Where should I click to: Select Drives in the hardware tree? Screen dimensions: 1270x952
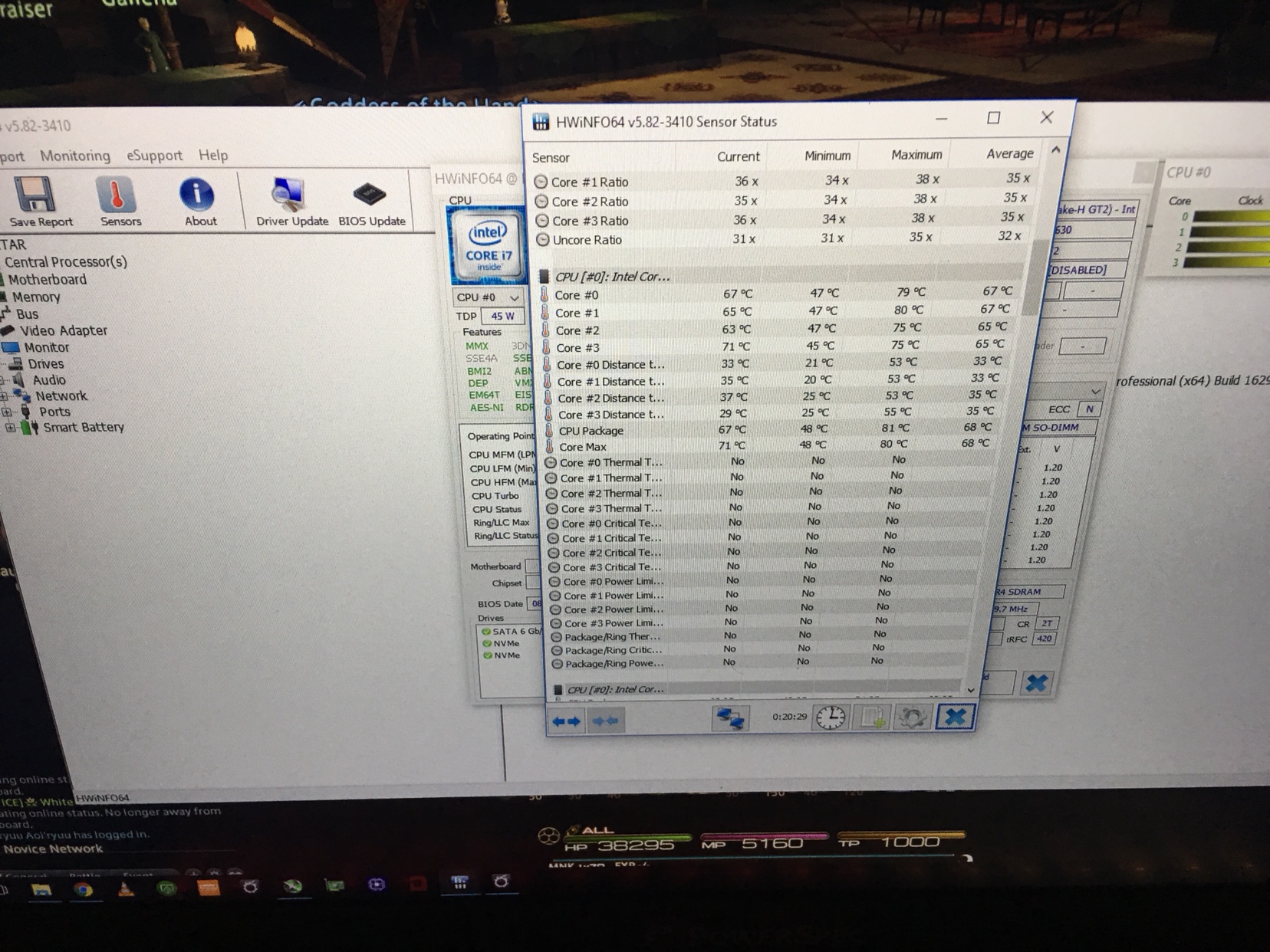(x=46, y=364)
